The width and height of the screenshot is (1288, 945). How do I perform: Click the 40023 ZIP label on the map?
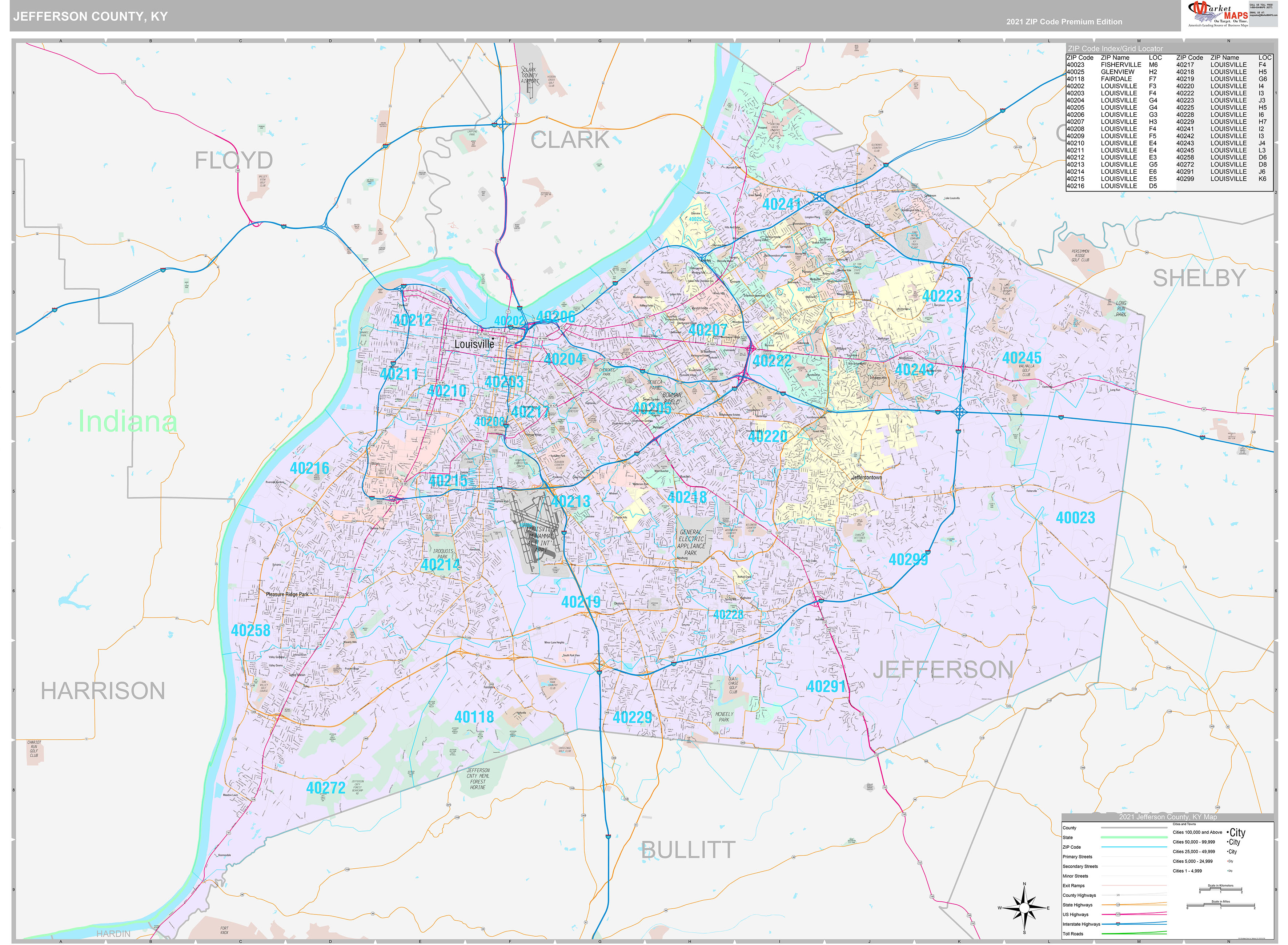coord(1075,518)
